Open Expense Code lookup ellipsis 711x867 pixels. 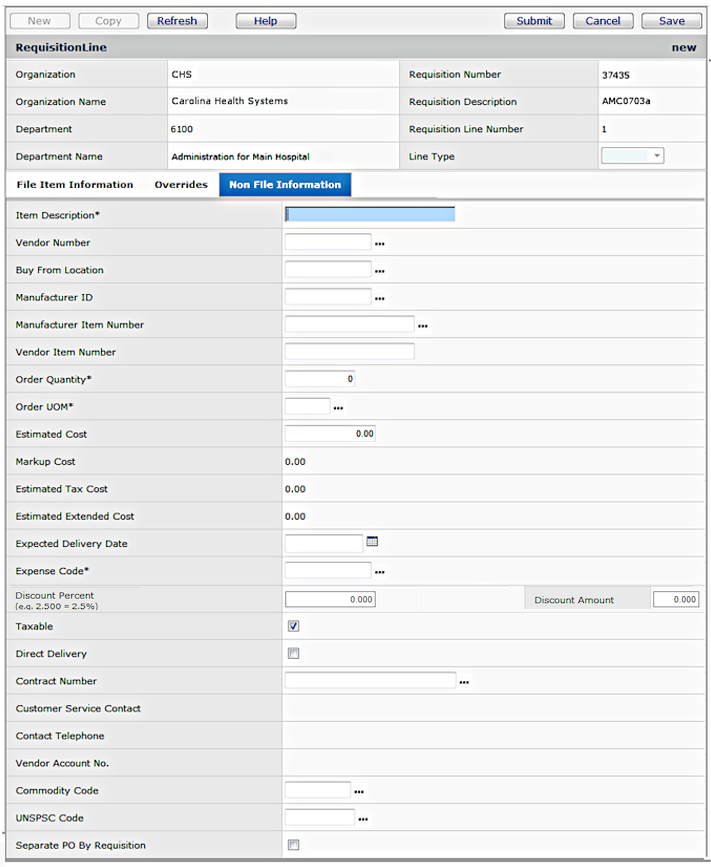[379, 572]
